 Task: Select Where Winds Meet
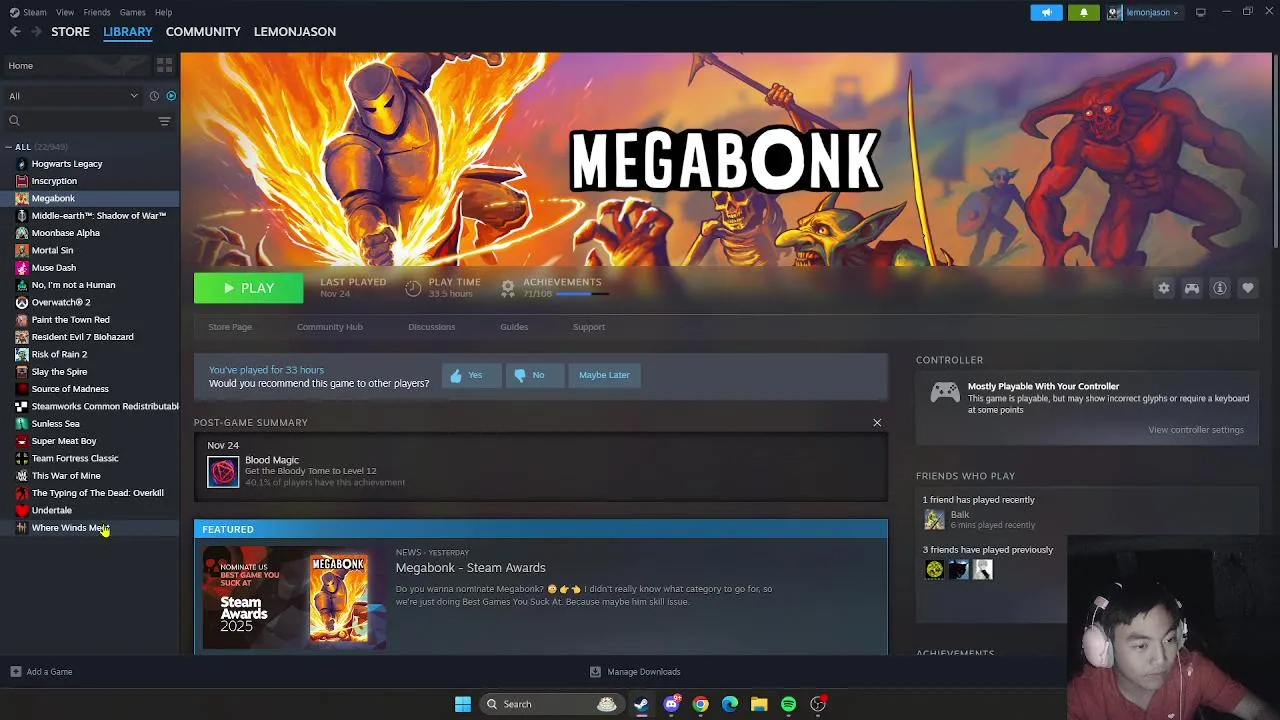point(69,528)
